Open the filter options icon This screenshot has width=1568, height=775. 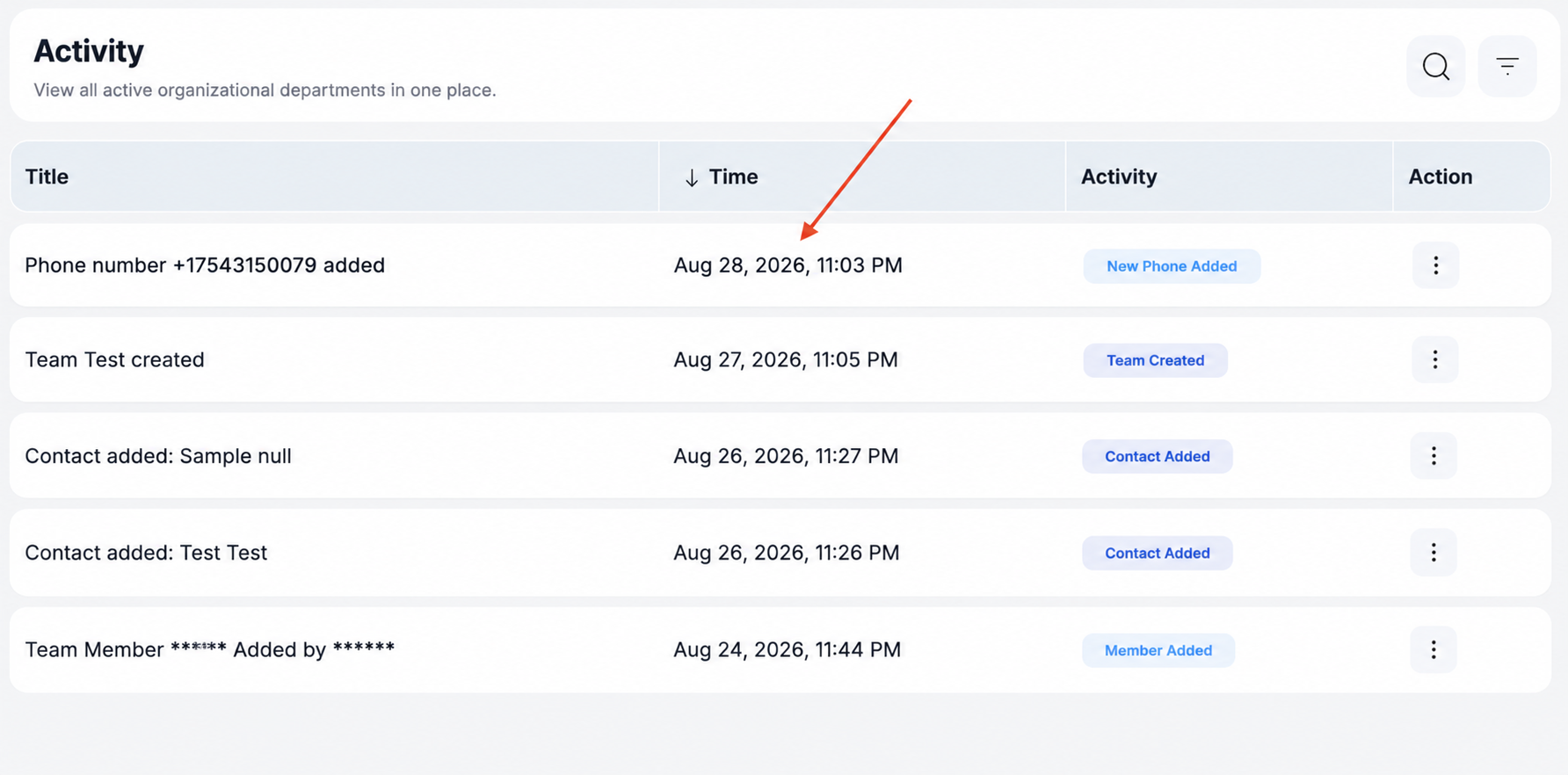coord(1507,66)
